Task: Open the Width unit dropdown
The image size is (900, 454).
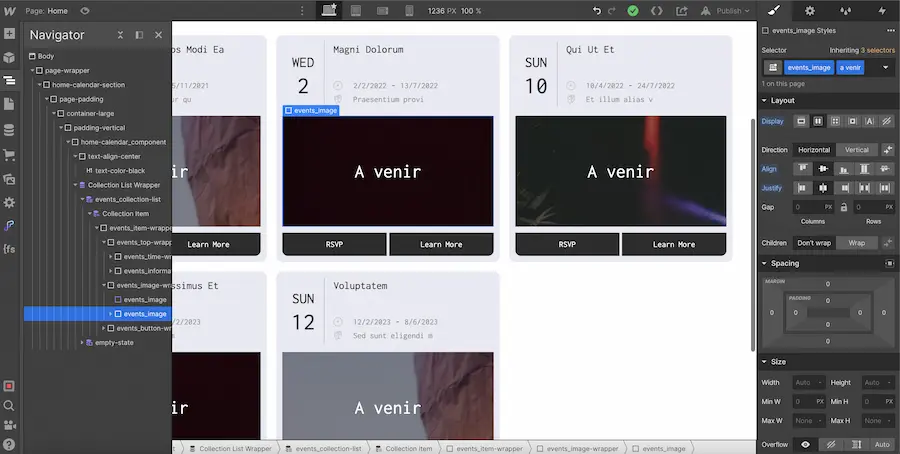Action: click(x=820, y=383)
